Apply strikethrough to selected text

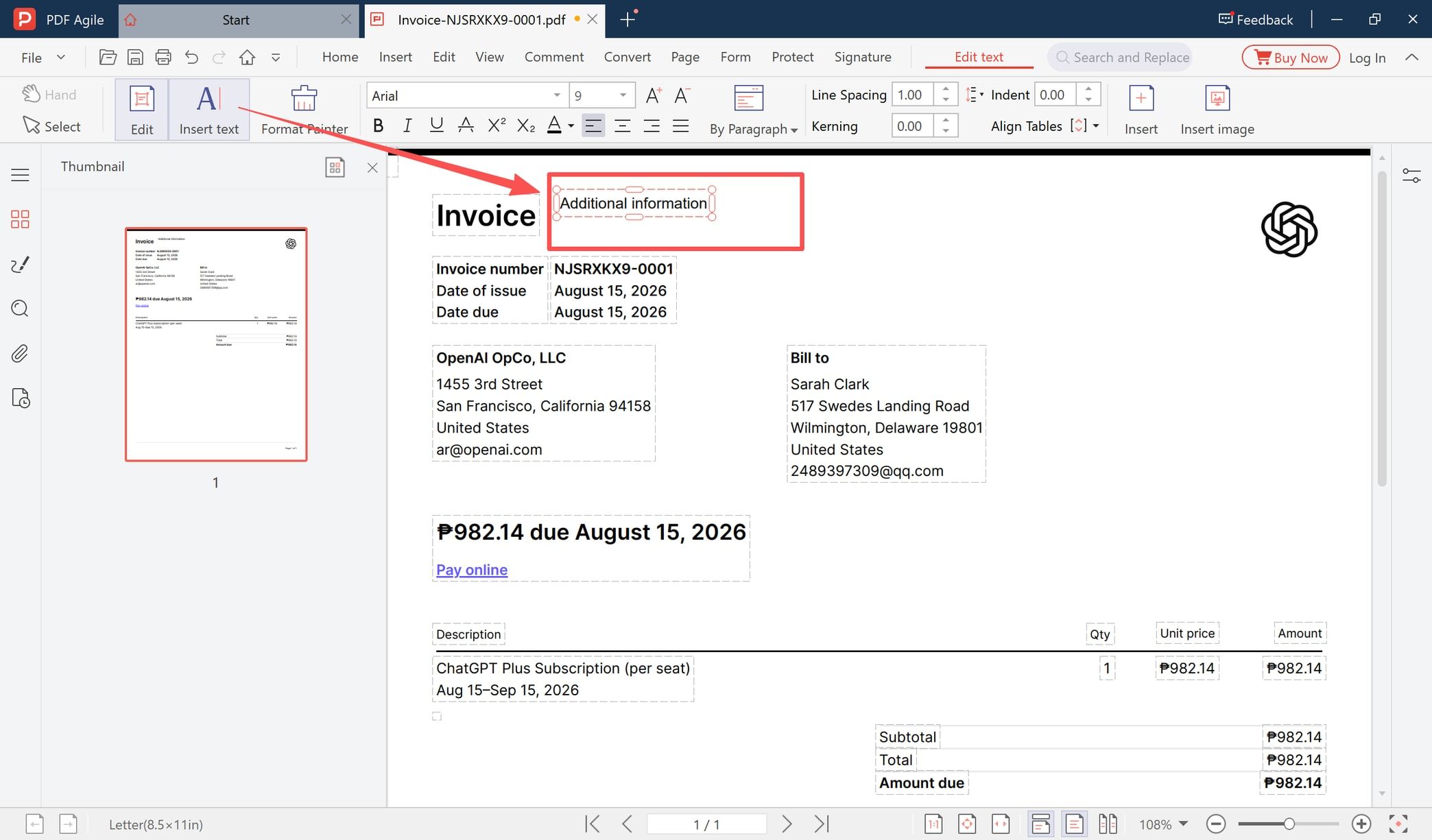coord(466,125)
